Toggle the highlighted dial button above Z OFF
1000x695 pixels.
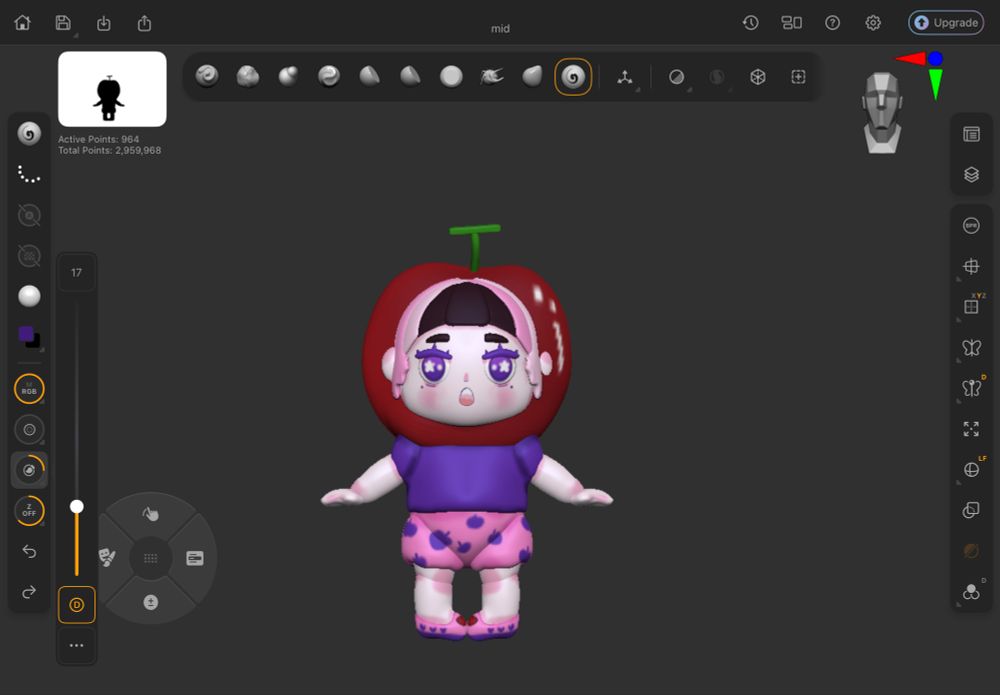point(29,471)
